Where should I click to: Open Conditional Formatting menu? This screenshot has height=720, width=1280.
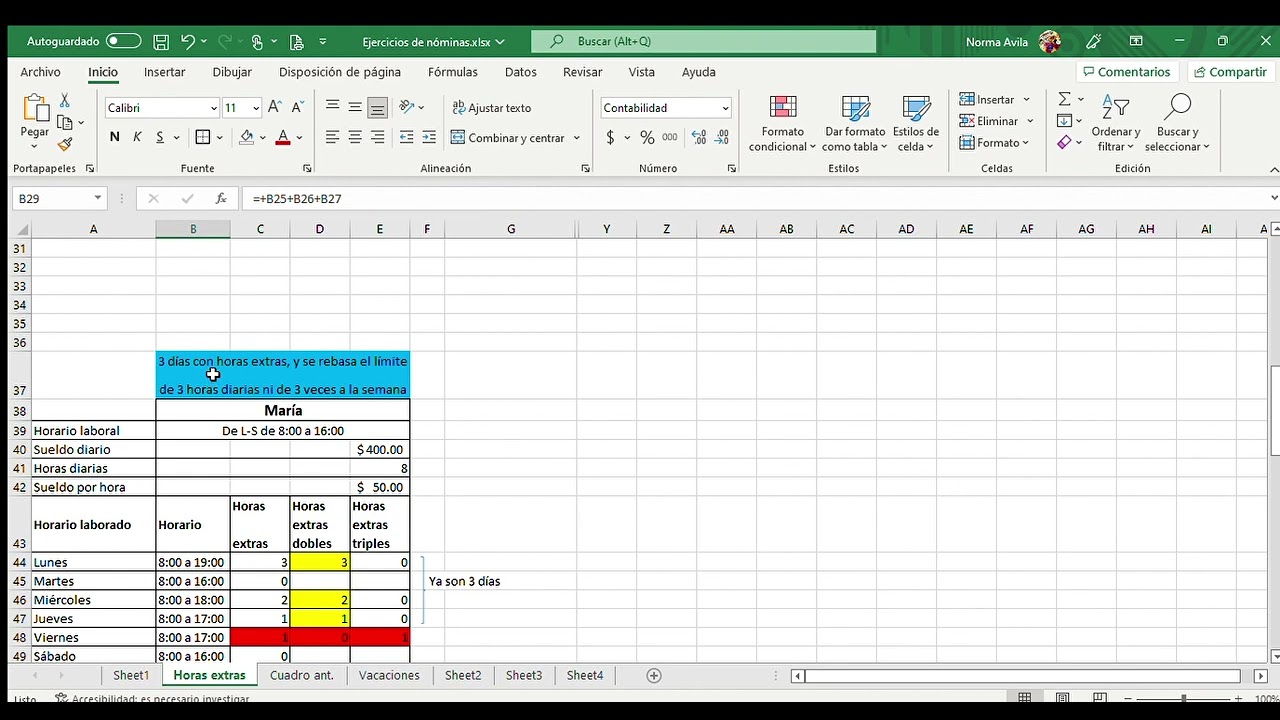[x=783, y=125]
